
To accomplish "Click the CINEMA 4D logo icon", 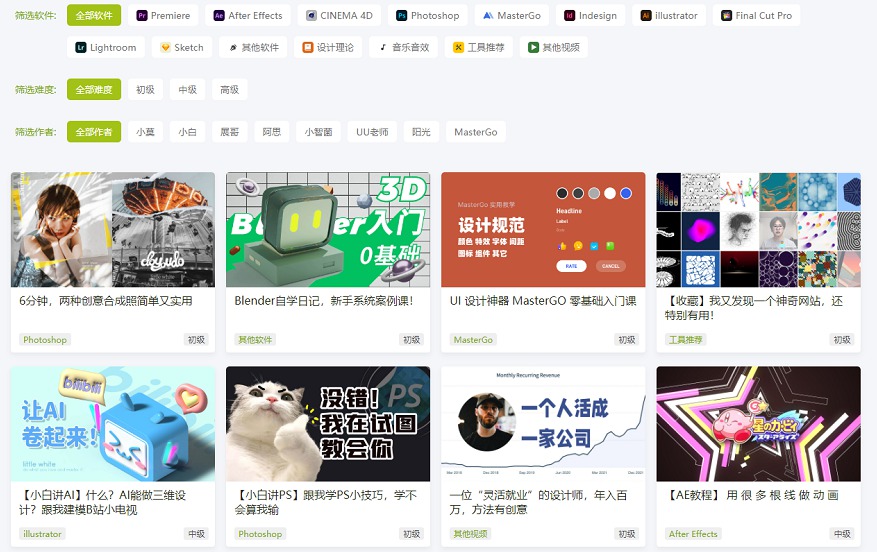I will [x=312, y=16].
